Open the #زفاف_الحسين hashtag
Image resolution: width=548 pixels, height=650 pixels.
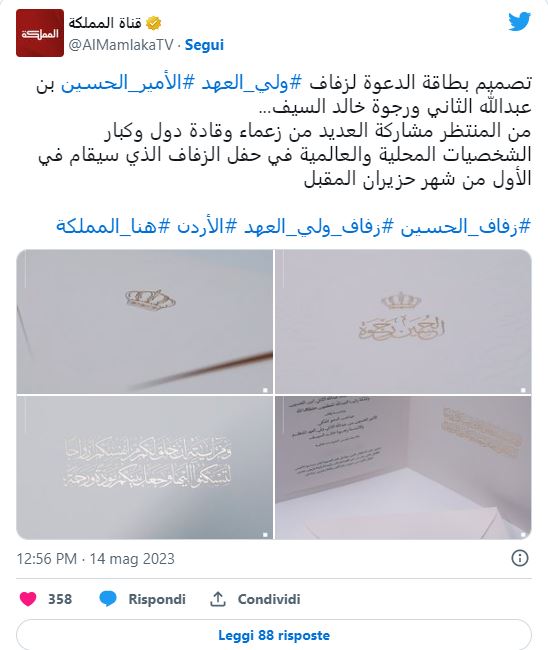pyautogui.click(x=466, y=227)
